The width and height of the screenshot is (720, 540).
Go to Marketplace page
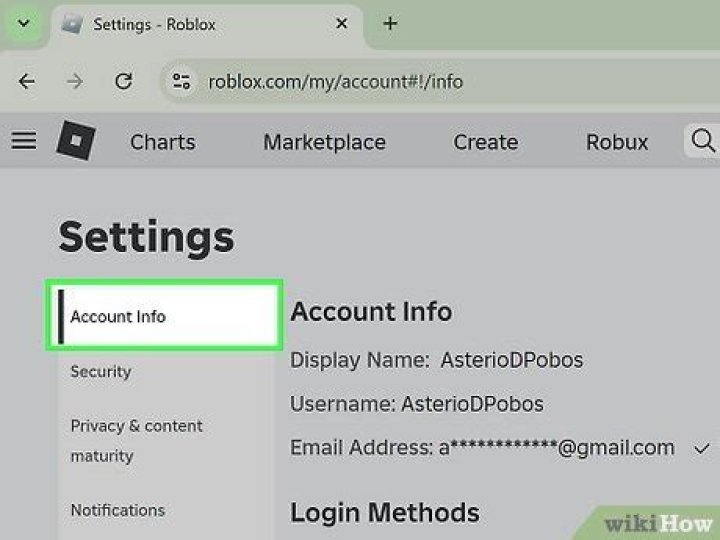pos(324,142)
